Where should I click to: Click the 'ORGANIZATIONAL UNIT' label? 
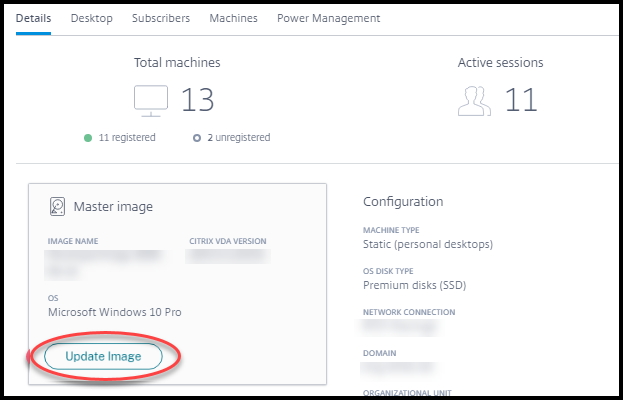point(407,393)
